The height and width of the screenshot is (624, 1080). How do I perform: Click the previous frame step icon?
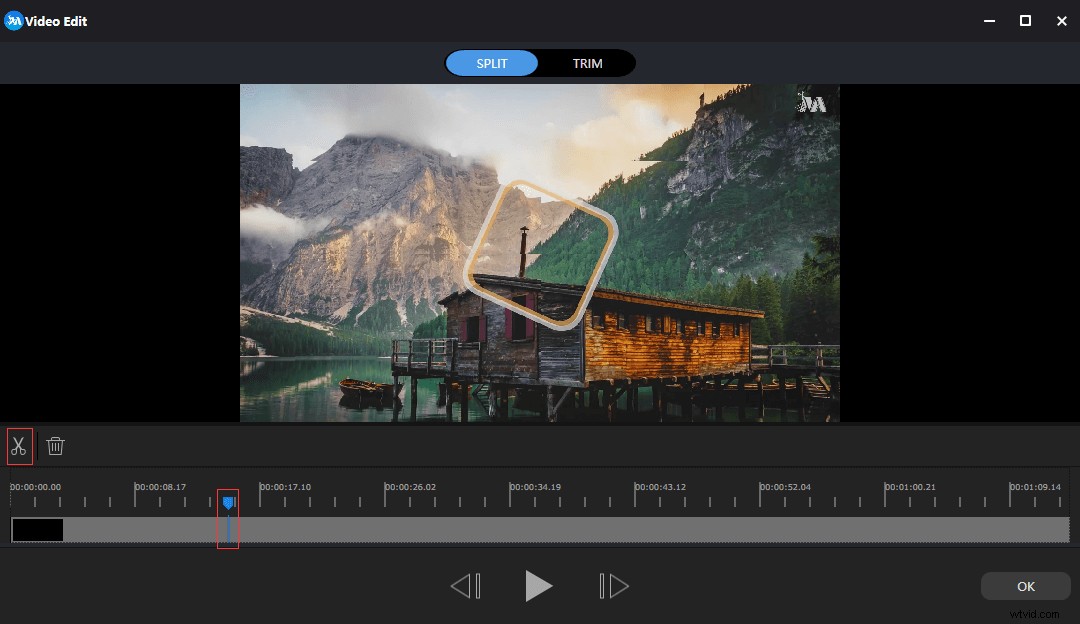[466, 586]
